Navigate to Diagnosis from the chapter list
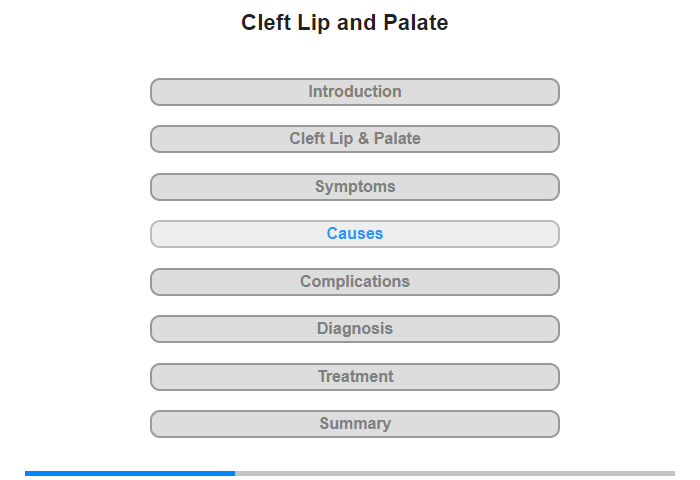 [355, 329]
